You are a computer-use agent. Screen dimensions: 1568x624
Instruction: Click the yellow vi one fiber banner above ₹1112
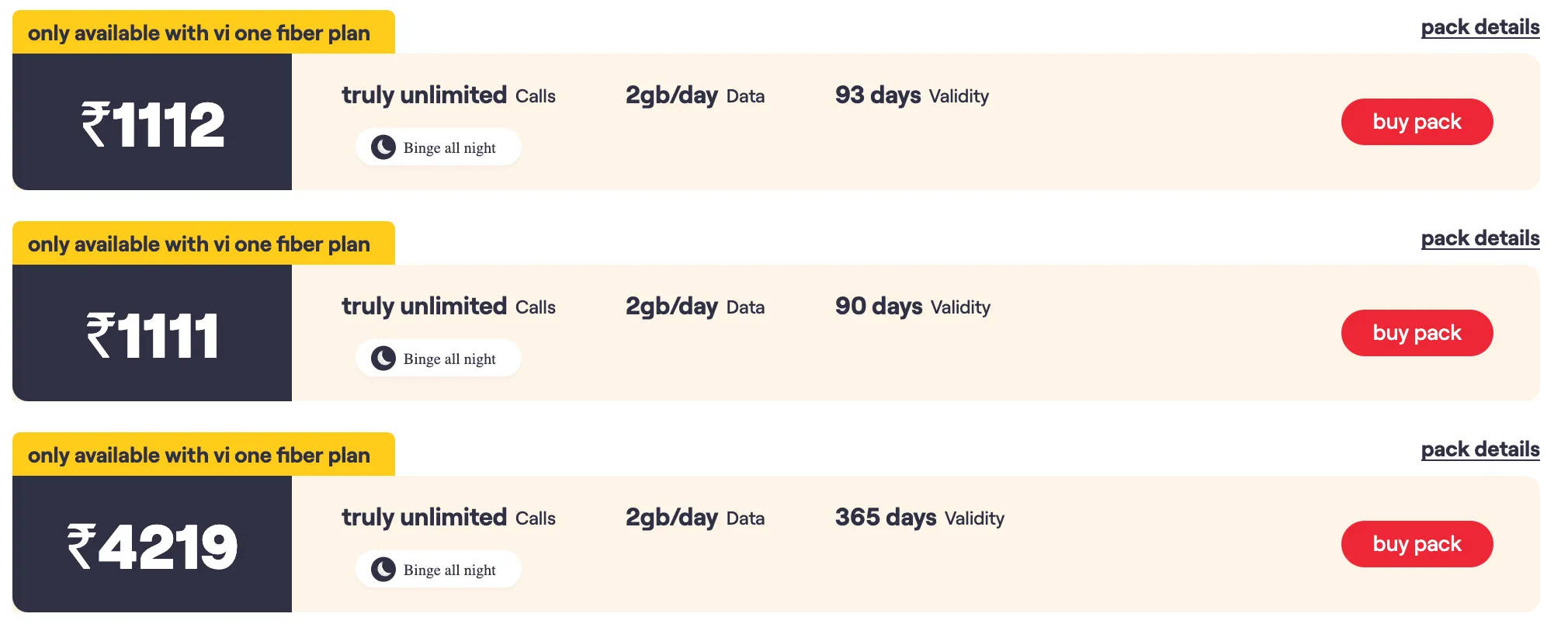coord(203,32)
